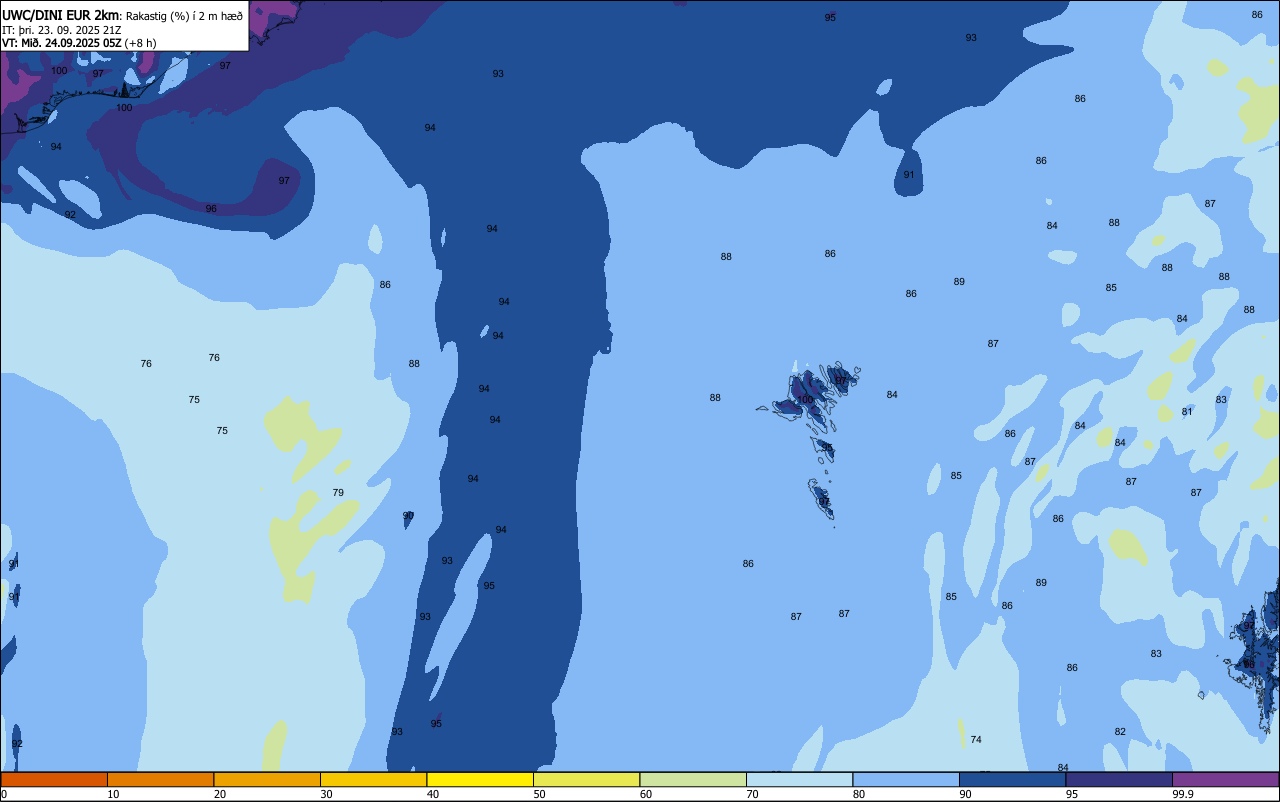Click the 60–70 light green legend swatch
Viewport: 1280px width, 802px height.
[693, 779]
